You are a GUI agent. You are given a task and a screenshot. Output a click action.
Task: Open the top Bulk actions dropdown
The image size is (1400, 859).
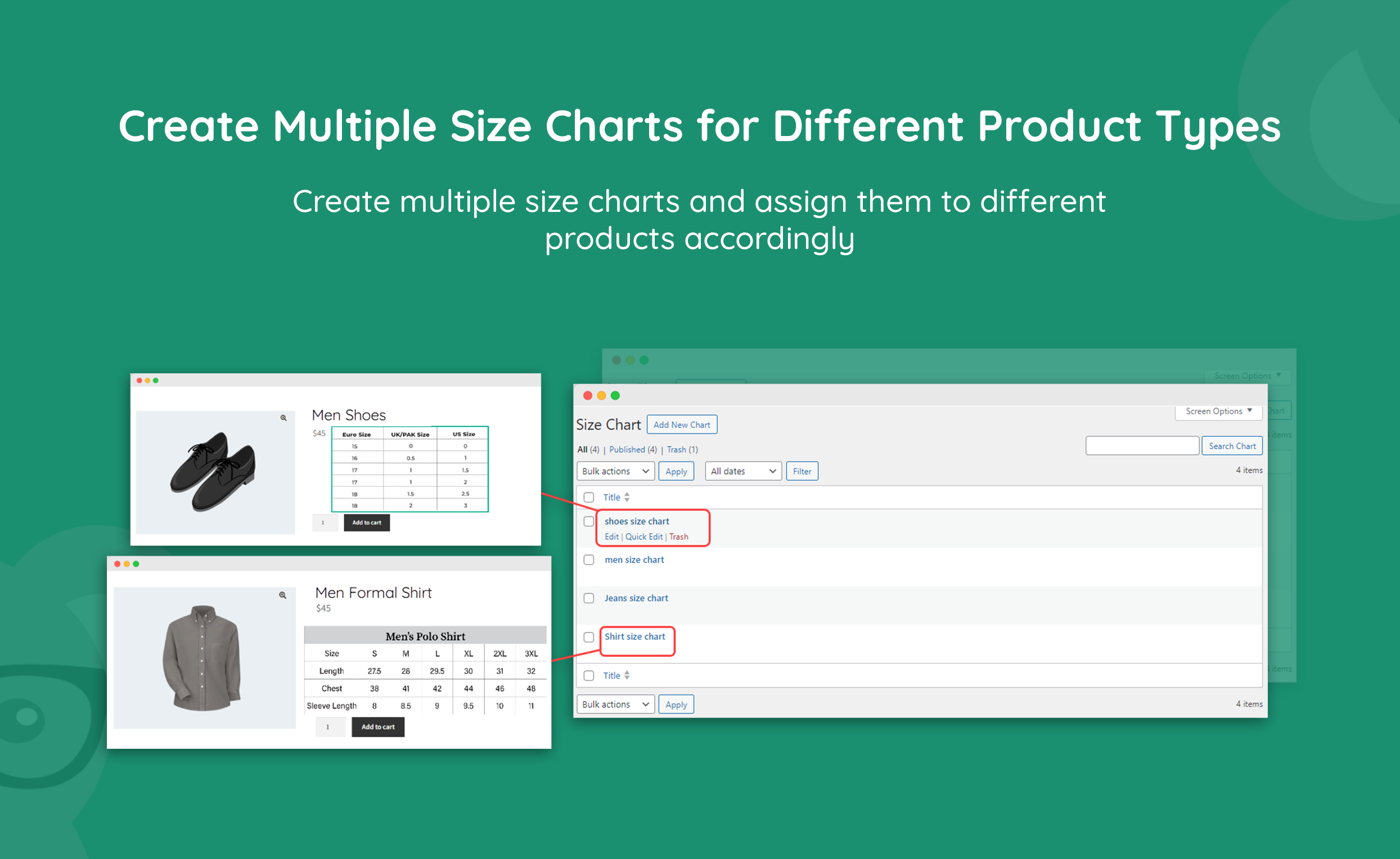point(615,471)
